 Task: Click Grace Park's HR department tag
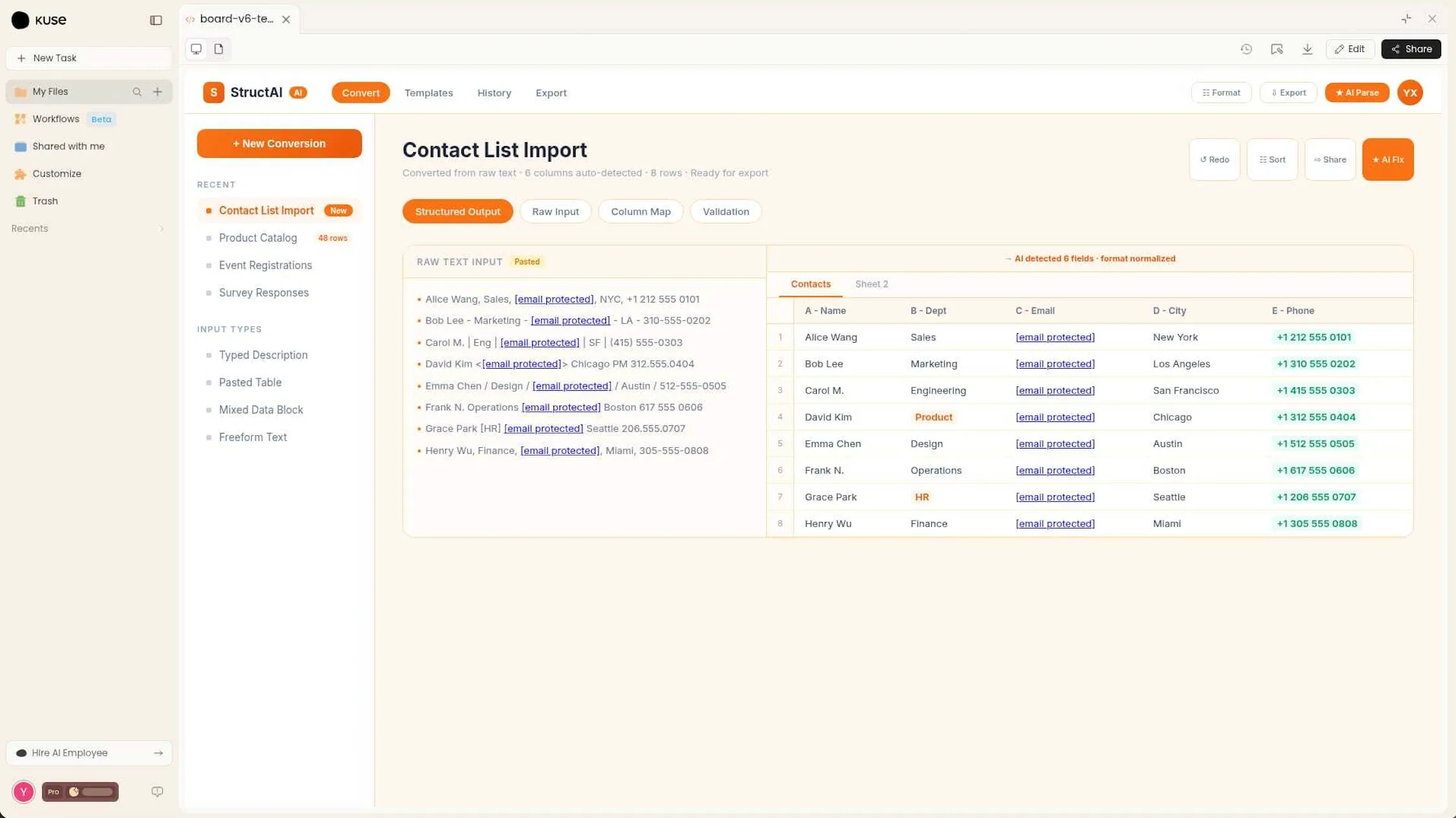[x=921, y=497]
